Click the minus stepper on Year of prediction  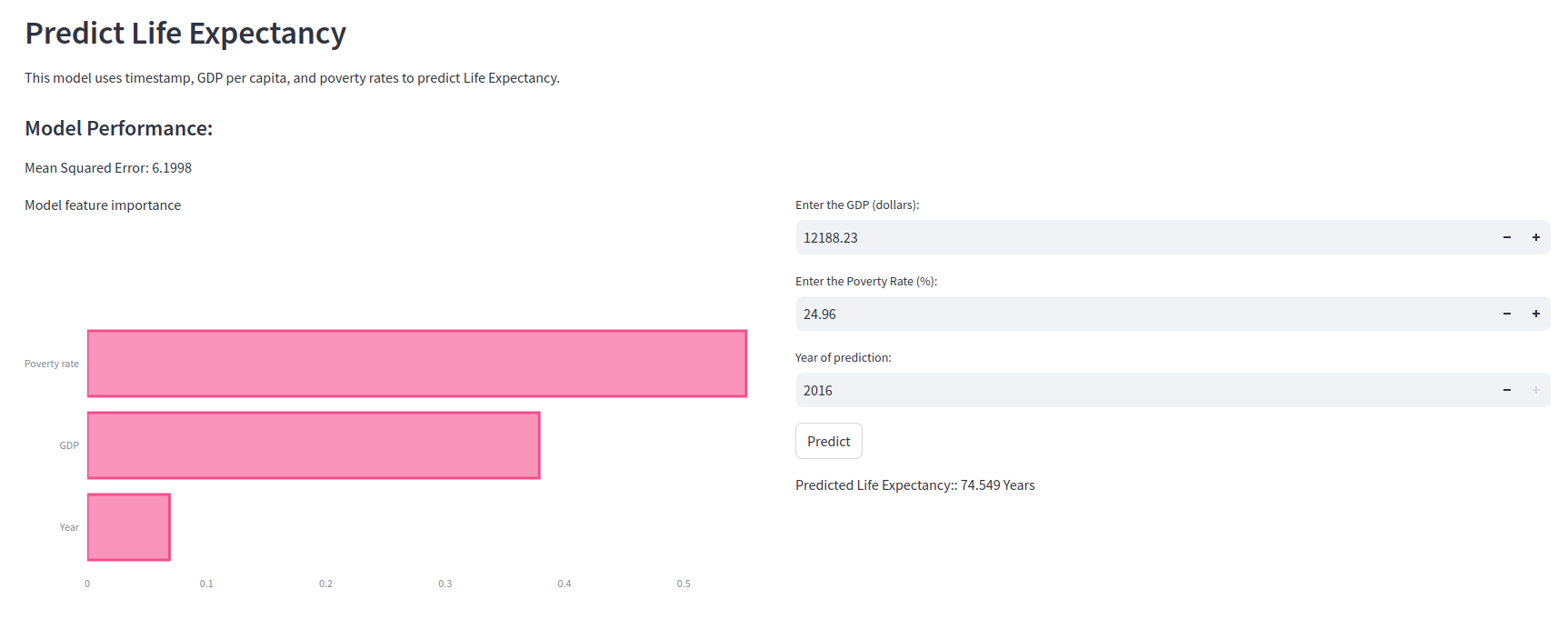pyautogui.click(x=1507, y=390)
